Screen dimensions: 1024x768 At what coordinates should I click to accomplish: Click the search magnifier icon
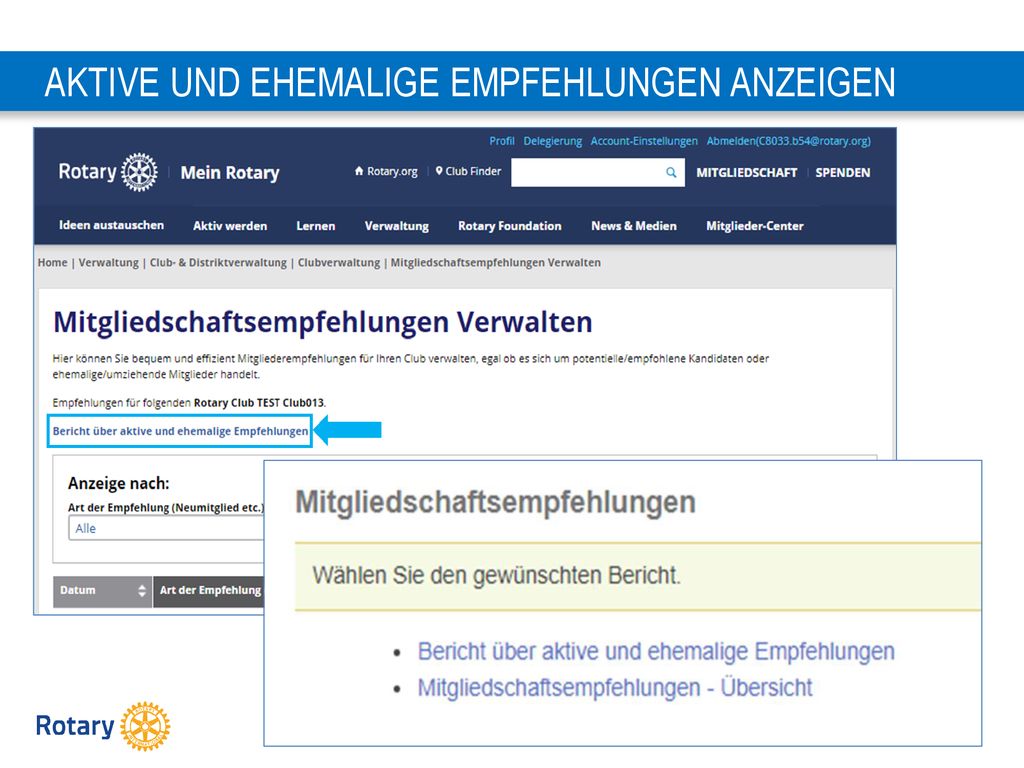point(671,172)
